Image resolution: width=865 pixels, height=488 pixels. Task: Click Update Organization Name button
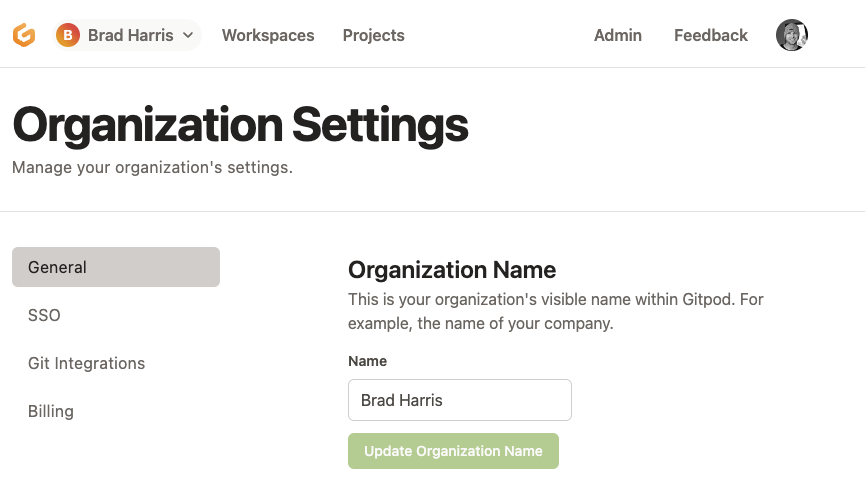(x=453, y=451)
